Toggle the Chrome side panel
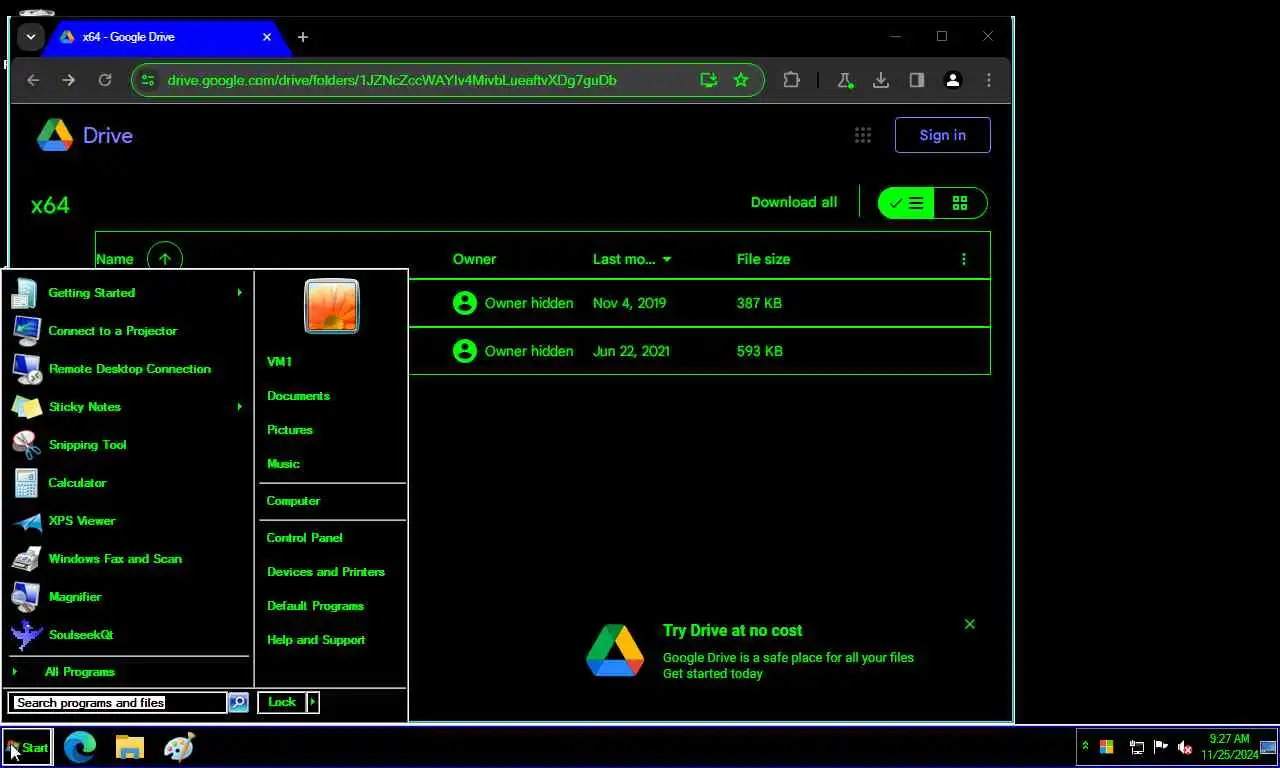This screenshot has height=768, width=1280. pos(916,80)
